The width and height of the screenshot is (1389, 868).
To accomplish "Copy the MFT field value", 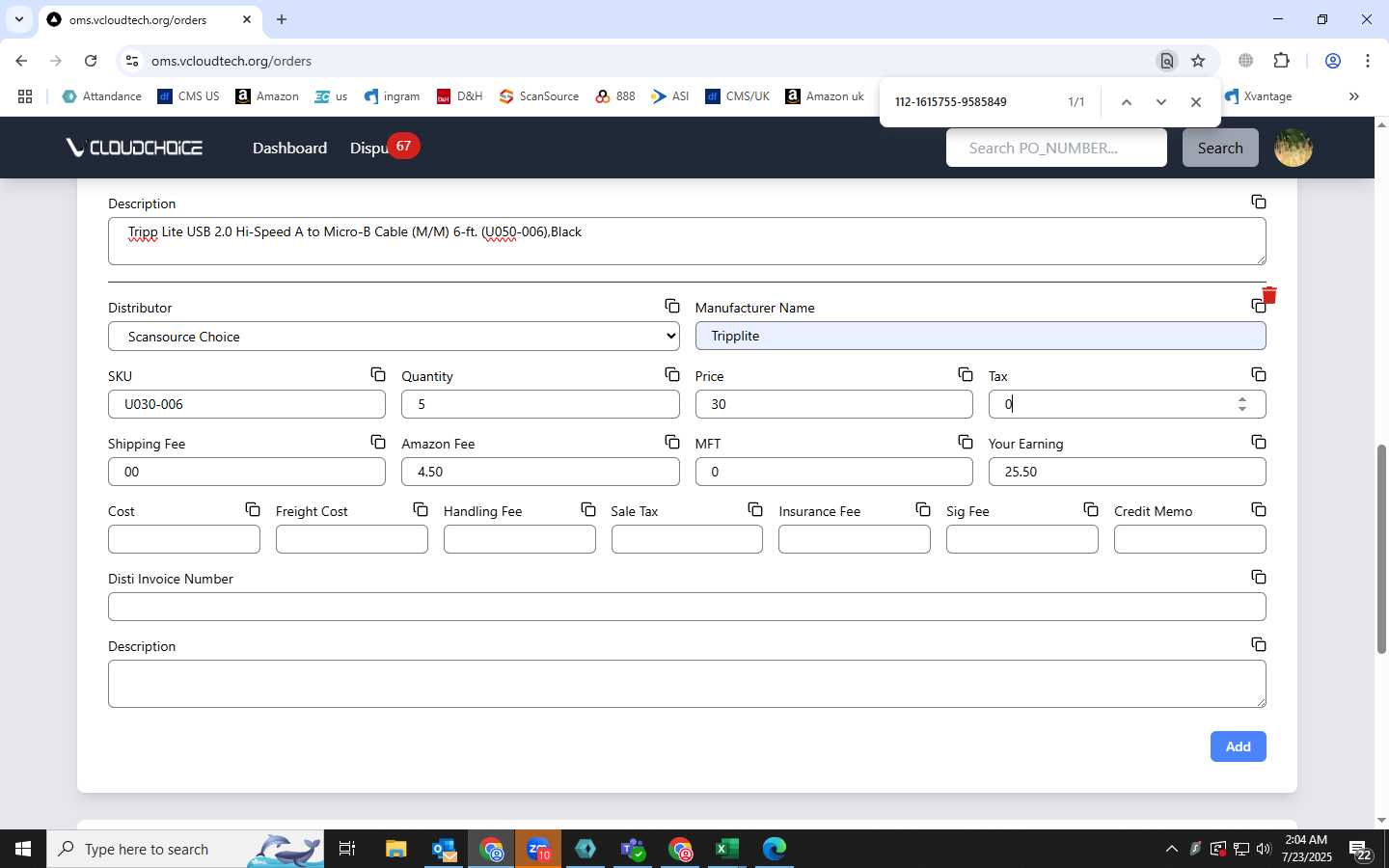I will click(966, 442).
